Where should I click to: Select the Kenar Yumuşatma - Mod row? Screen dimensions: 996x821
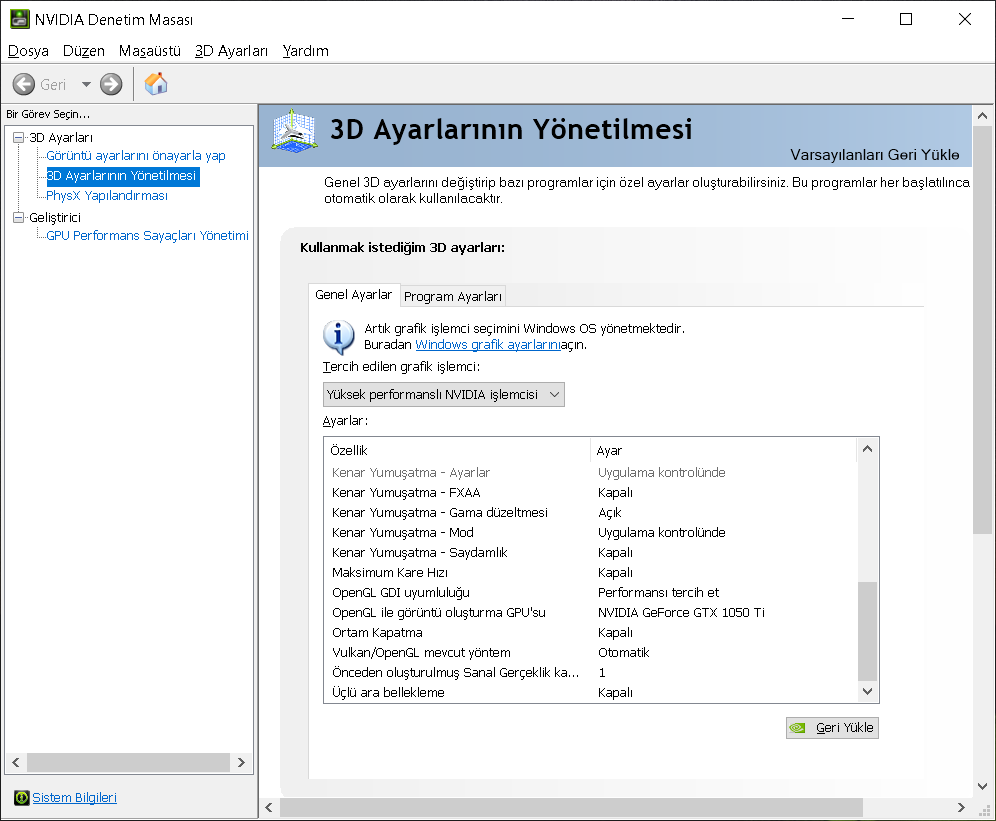click(x=591, y=533)
